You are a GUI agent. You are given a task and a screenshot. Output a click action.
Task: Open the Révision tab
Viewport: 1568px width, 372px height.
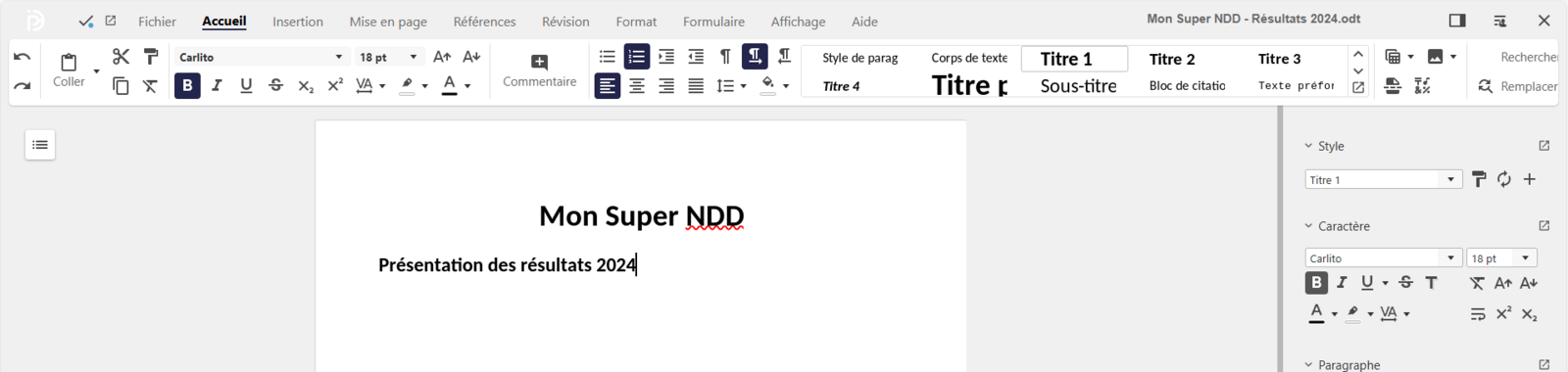565,22
